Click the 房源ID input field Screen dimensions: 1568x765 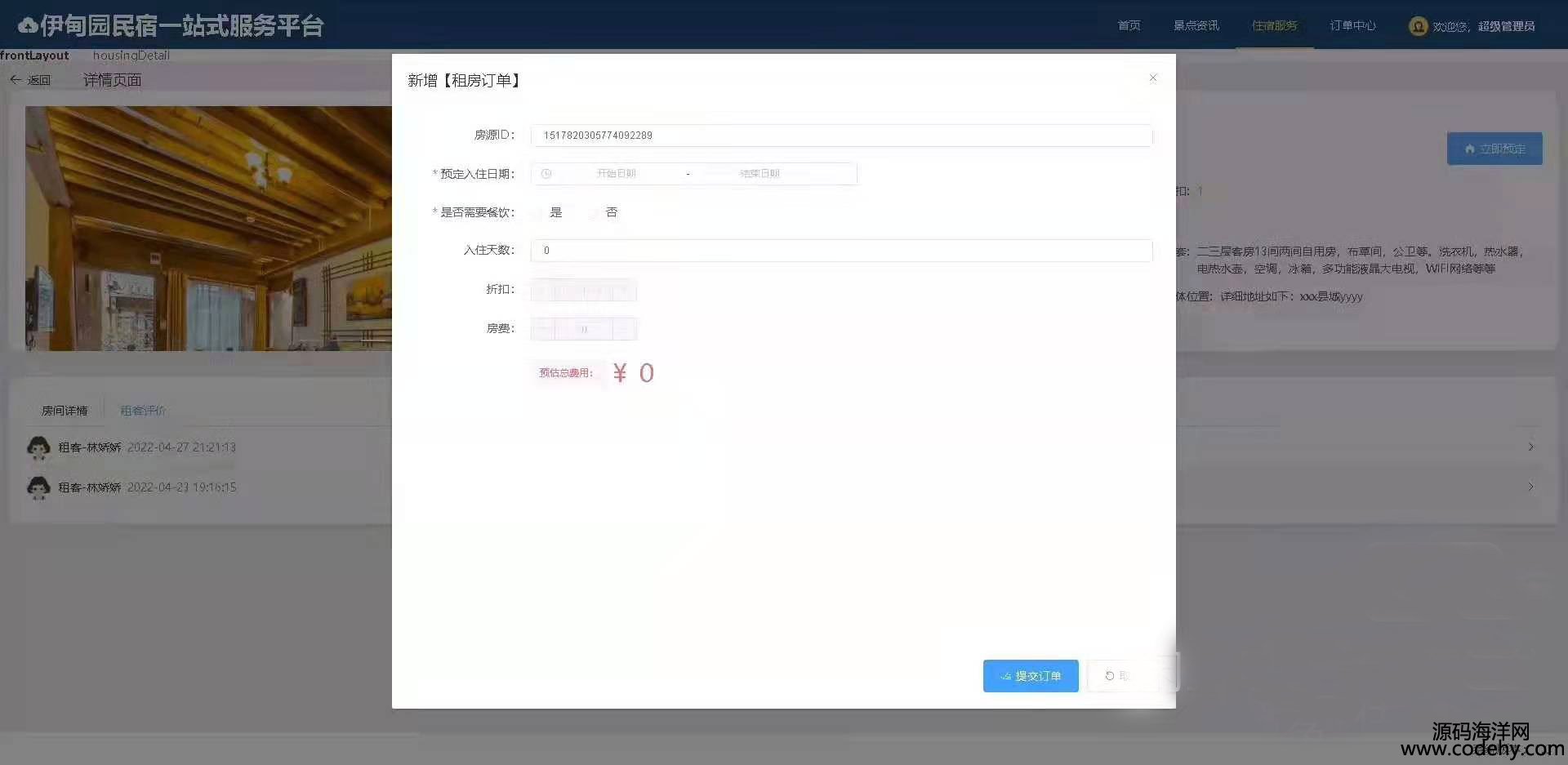pos(841,136)
